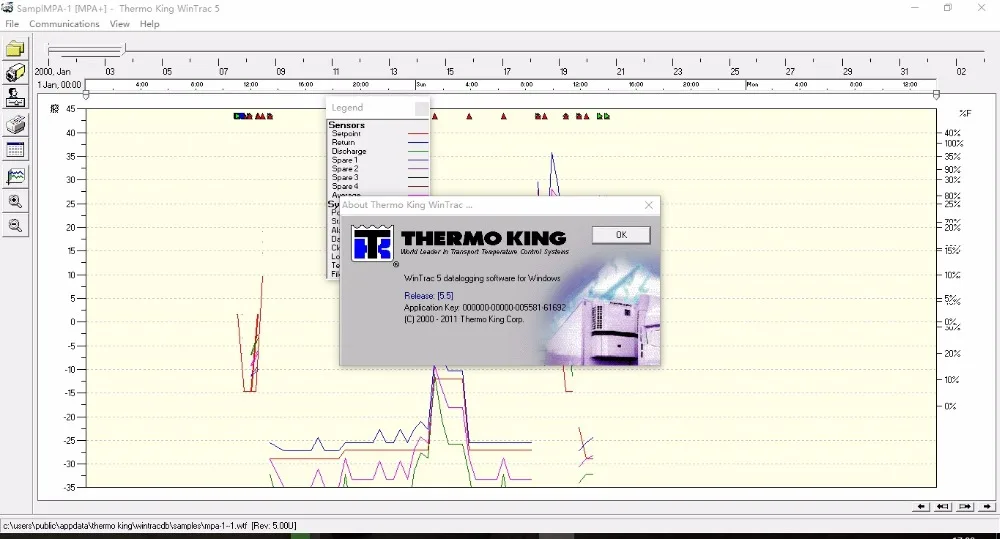Click the left arrow with bar page button
Viewport: 1000px width, 539px height.
943,506
